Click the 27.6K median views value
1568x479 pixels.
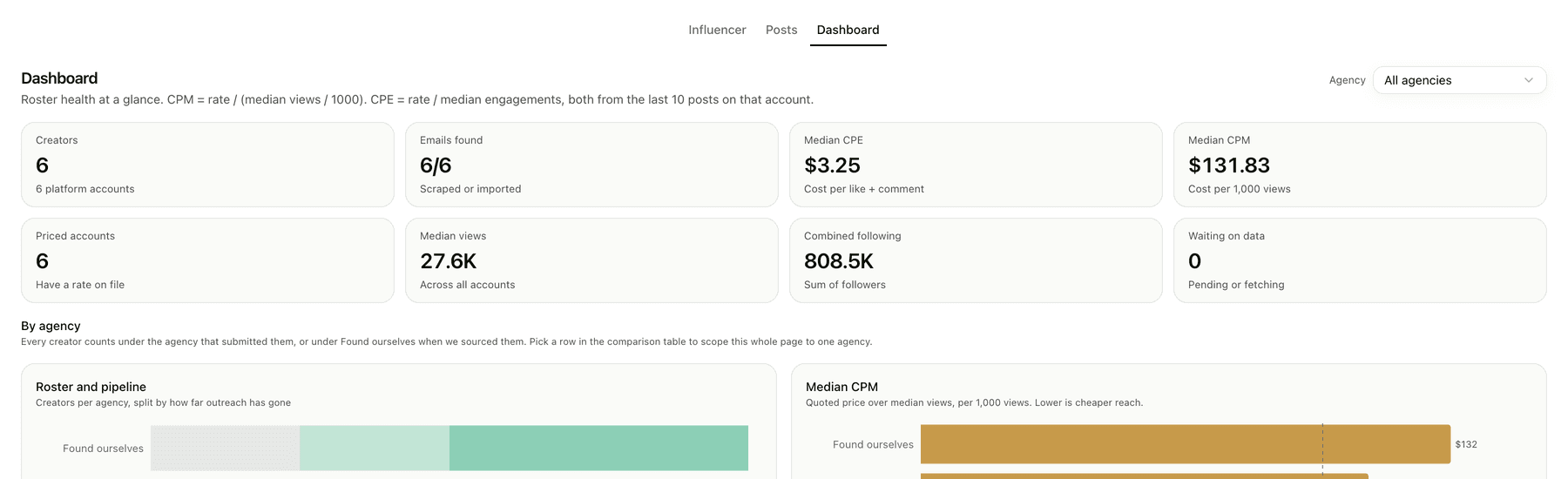point(448,260)
